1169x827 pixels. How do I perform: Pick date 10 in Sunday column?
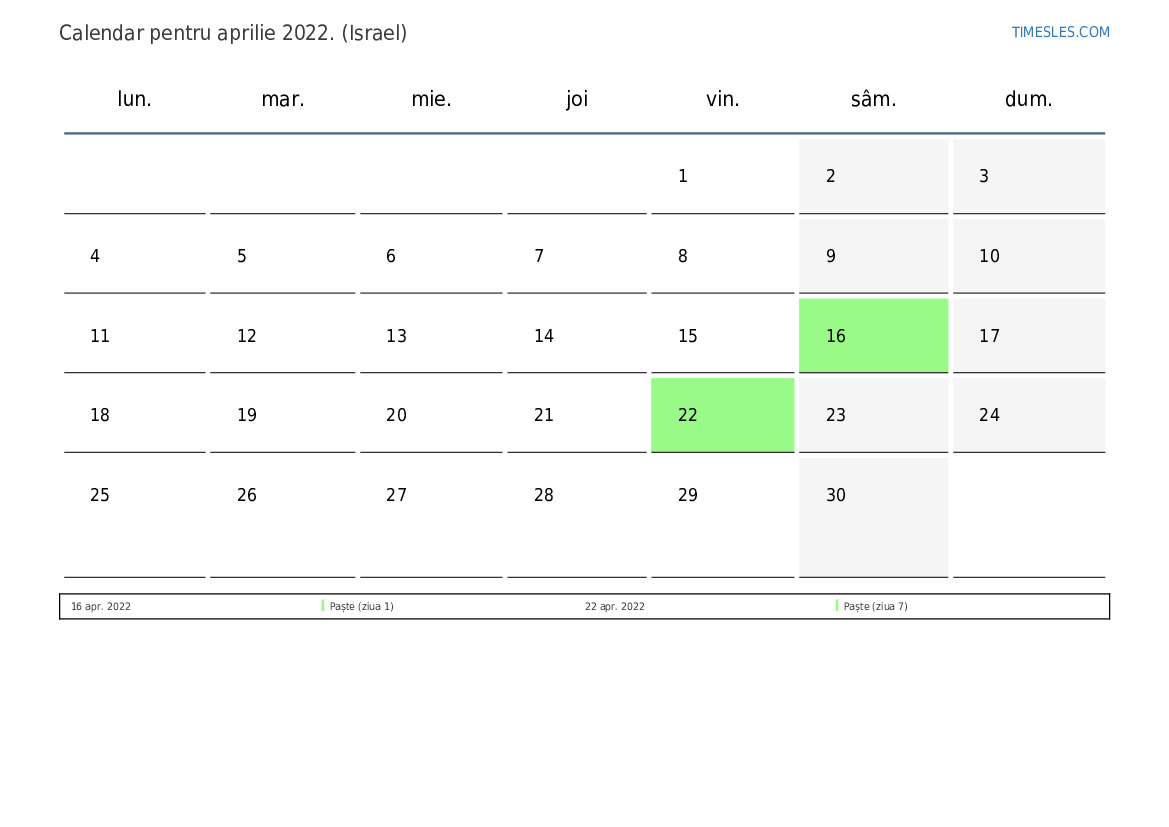(x=989, y=257)
